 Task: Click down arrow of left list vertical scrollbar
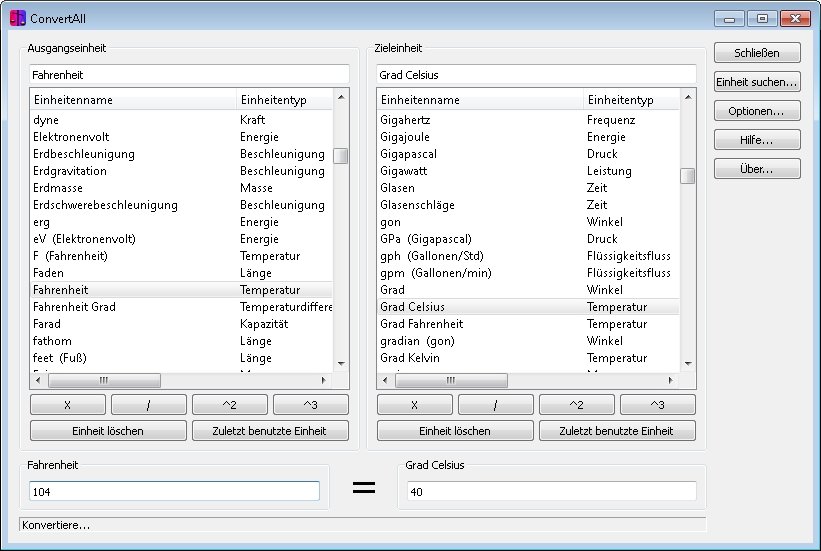click(x=341, y=363)
